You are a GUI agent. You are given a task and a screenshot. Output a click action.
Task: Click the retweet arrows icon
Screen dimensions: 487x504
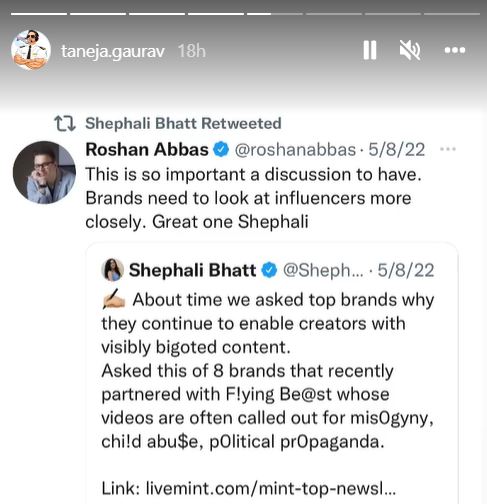65,124
